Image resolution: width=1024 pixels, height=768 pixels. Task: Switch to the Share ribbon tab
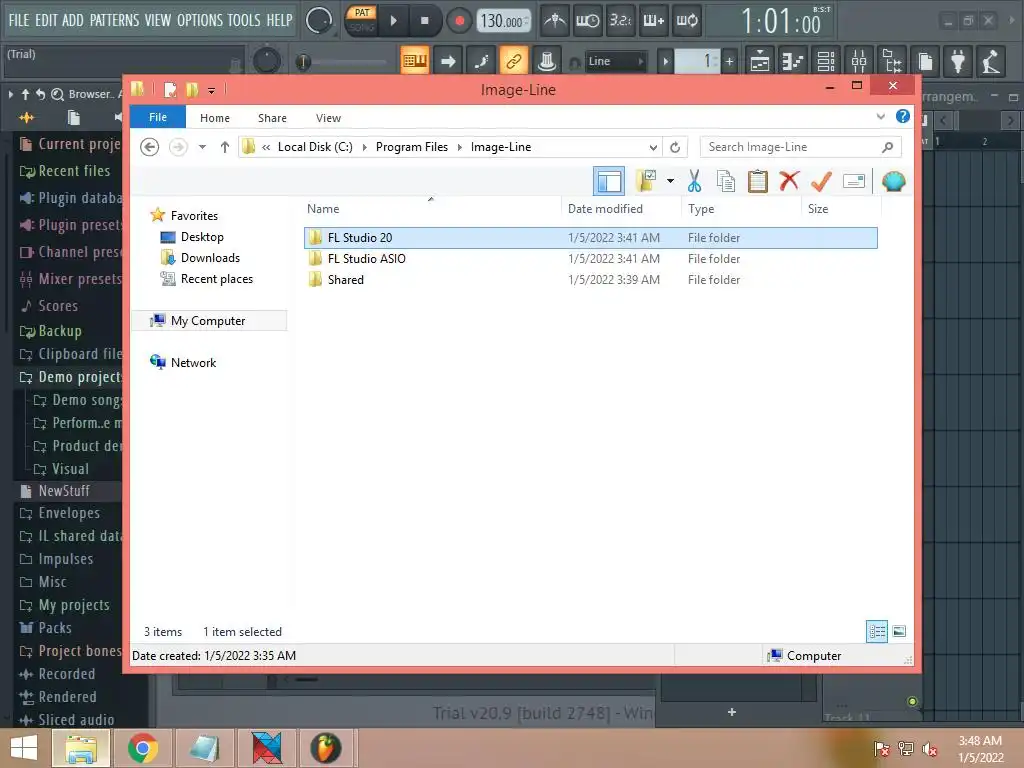click(272, 118)
